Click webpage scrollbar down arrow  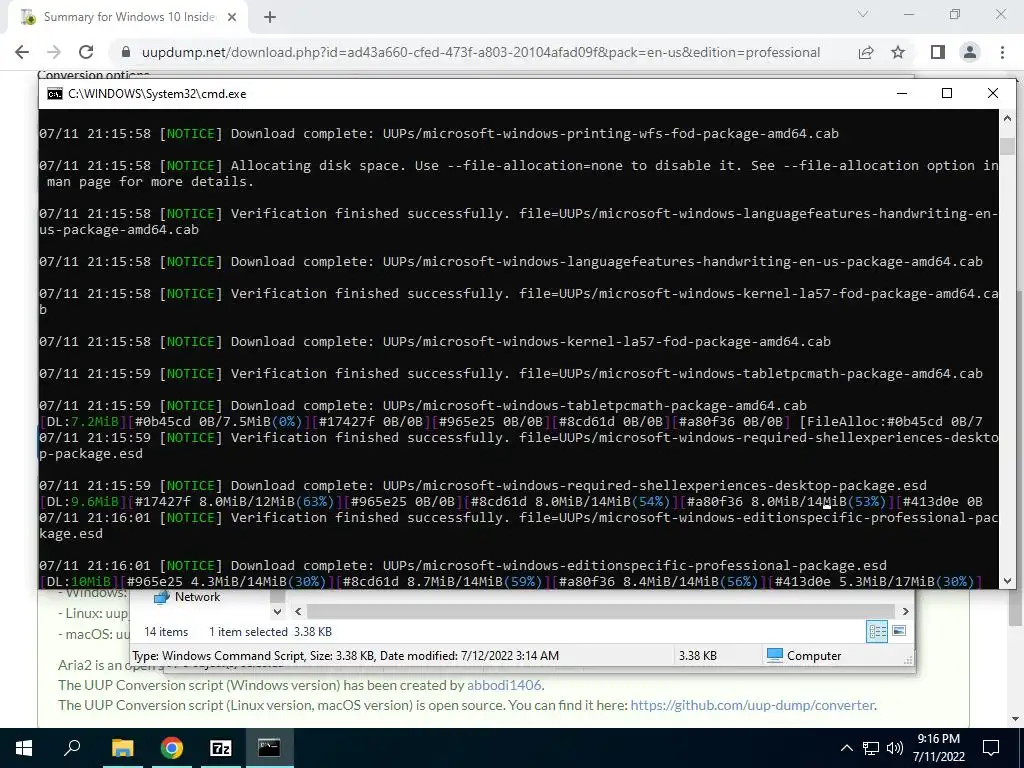1016,719
